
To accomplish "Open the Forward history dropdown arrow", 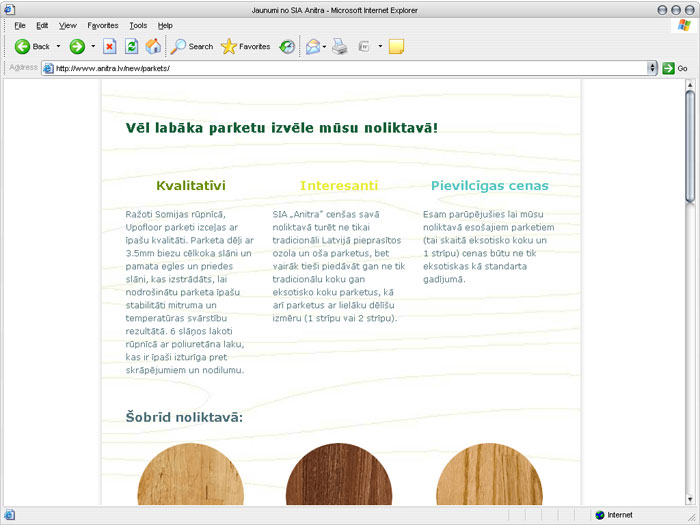I will coord(93,46).
